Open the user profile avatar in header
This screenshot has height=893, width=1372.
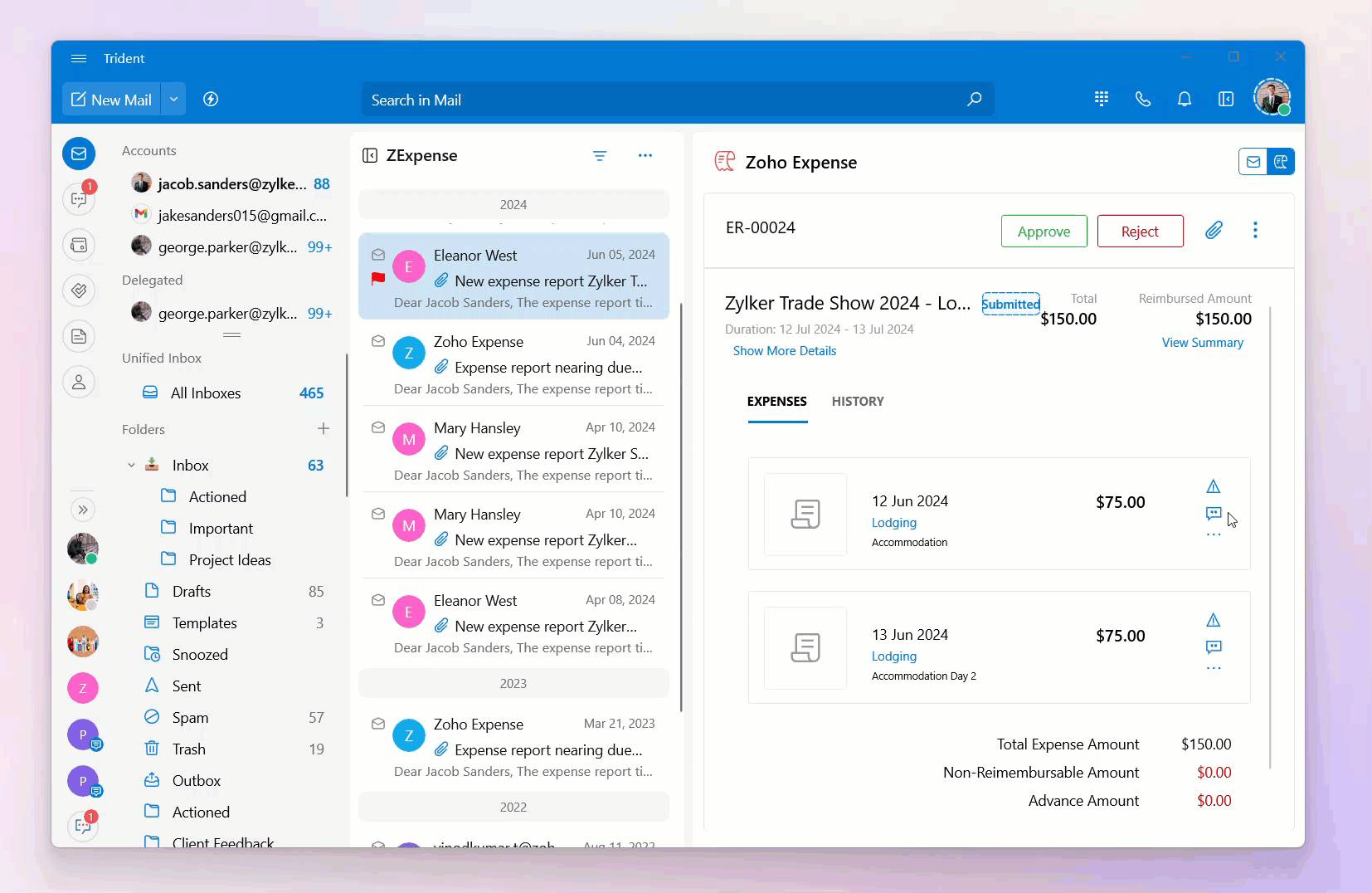point(1272,97)
